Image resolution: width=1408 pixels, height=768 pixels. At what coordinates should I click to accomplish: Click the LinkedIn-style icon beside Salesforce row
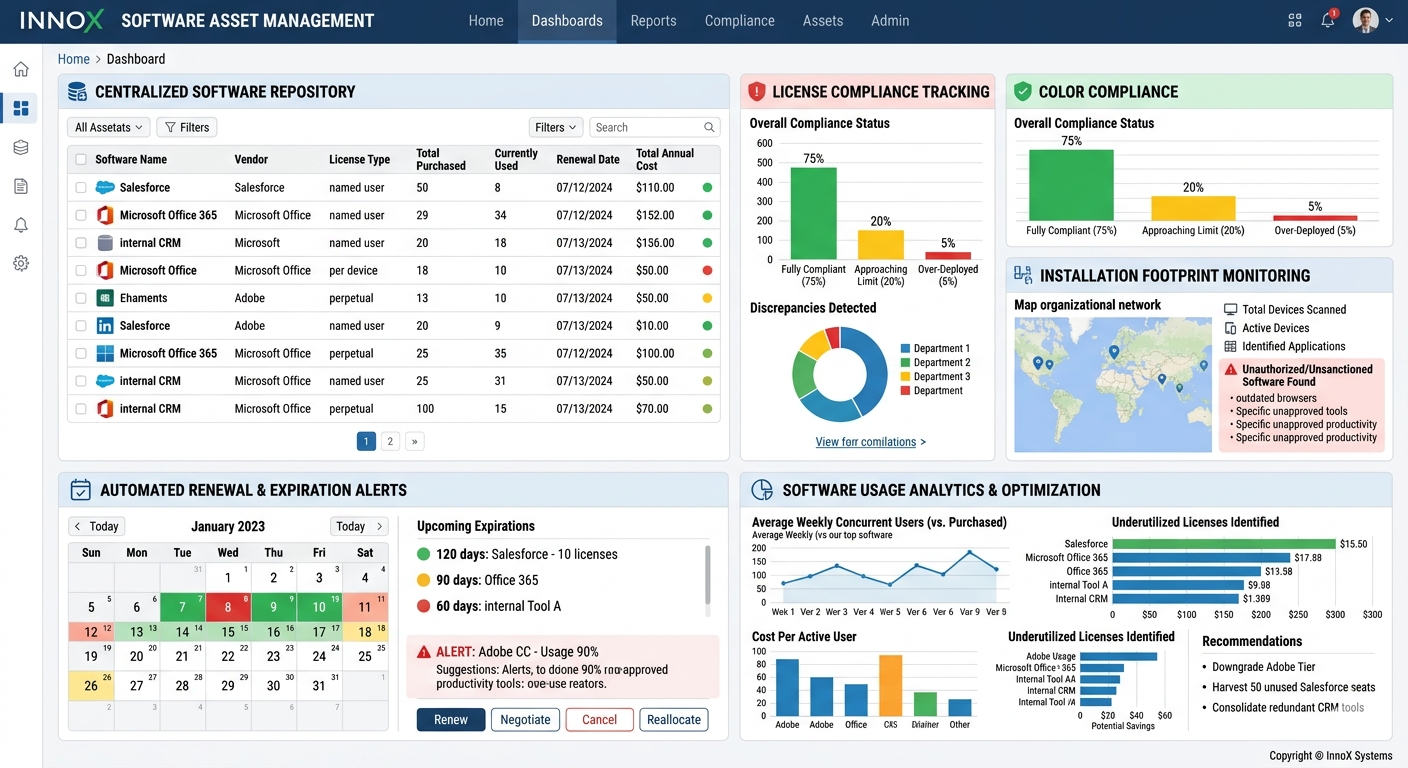pyautogui.click(x=105, y=326)
